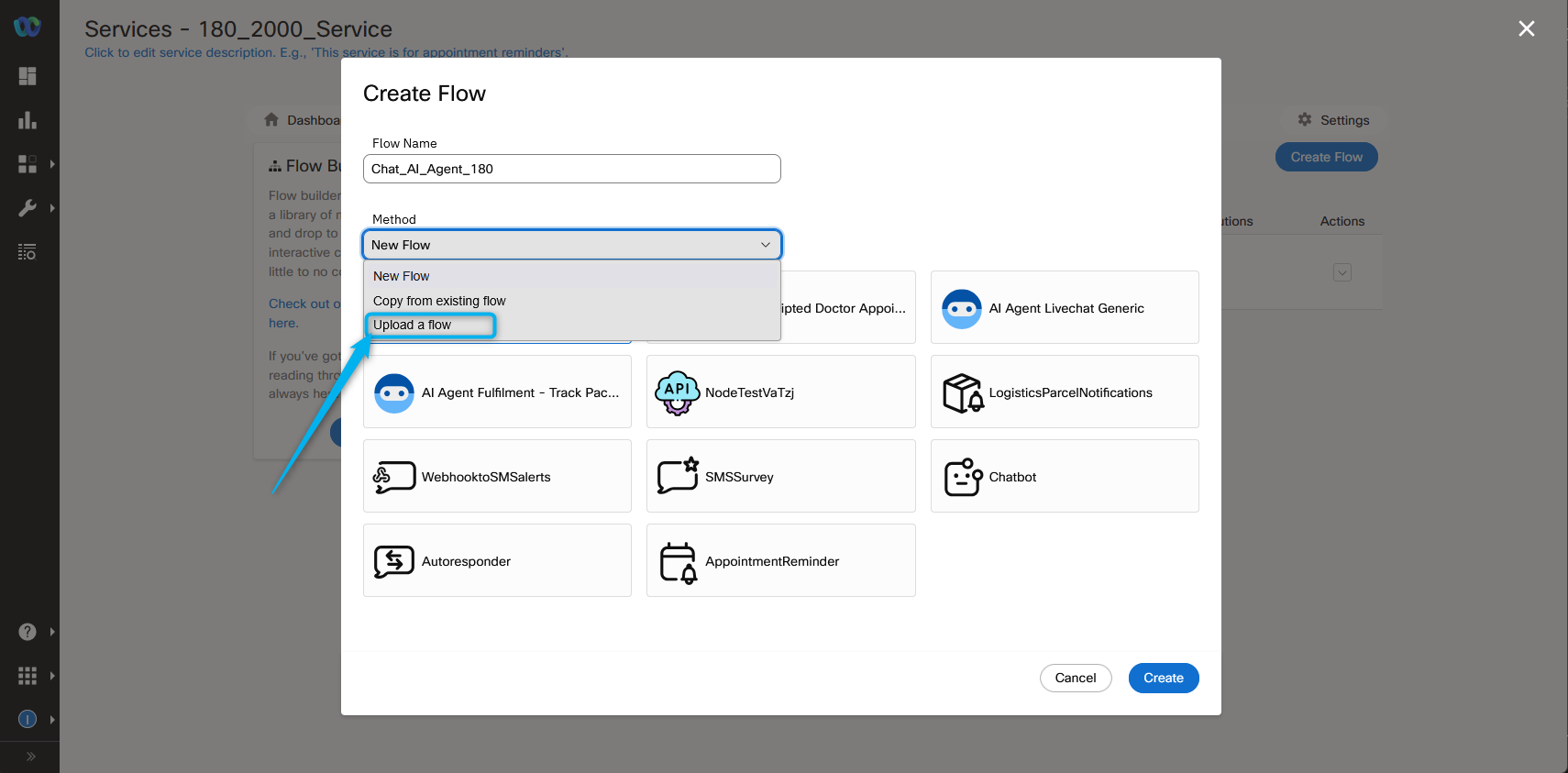The width and height of the screenshot is (1568, 773).
Task: Open the Method dropdown showing New Flow
Action: [x=572, y=245]
